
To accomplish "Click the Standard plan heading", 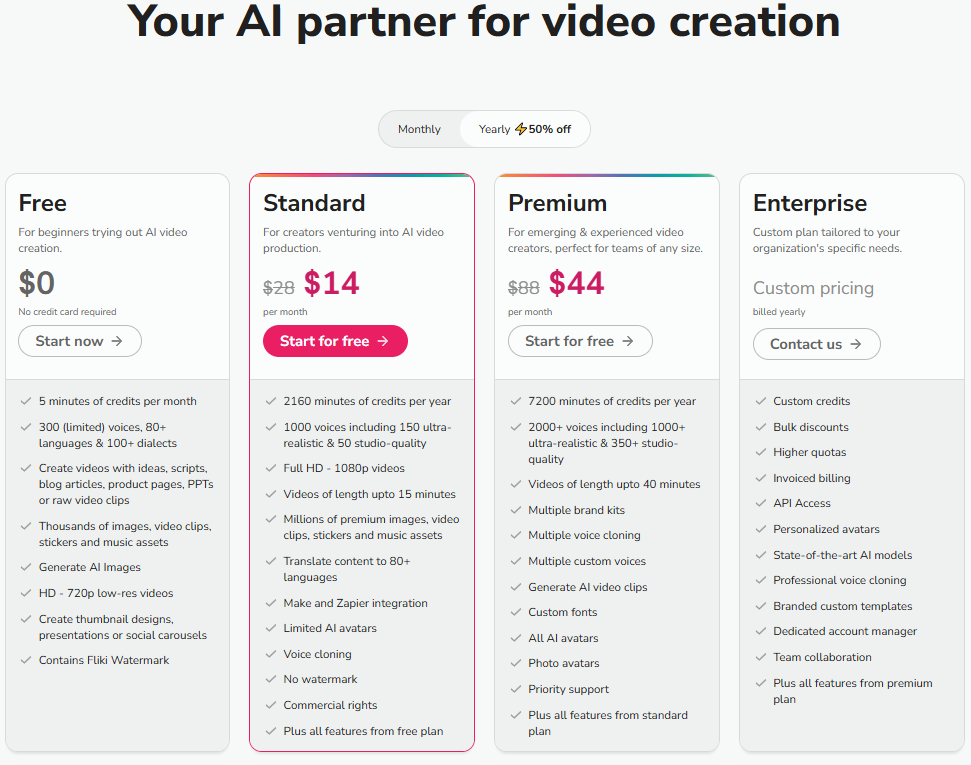I will click(x=314, y=203).
